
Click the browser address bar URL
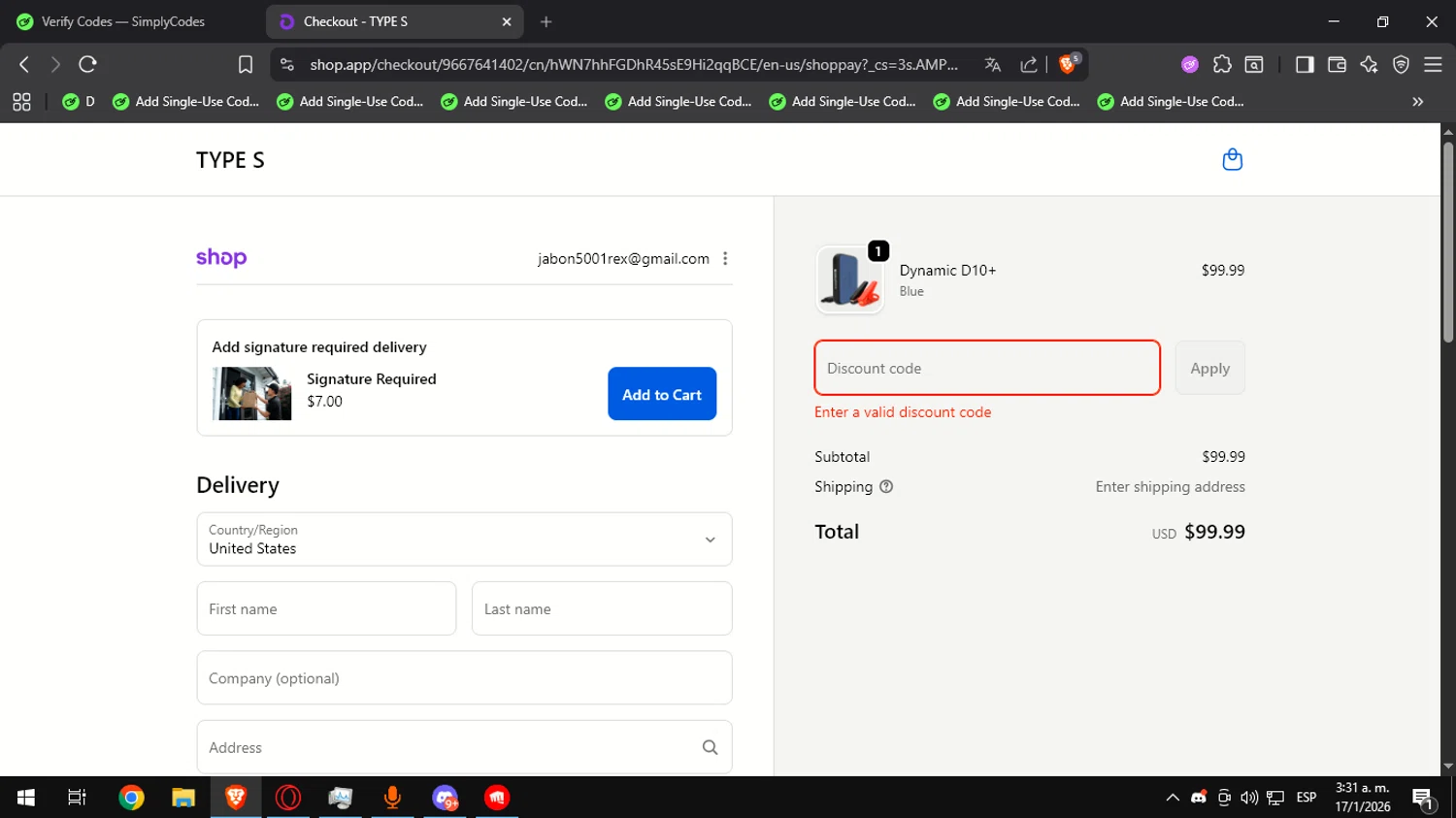(634, 64)
